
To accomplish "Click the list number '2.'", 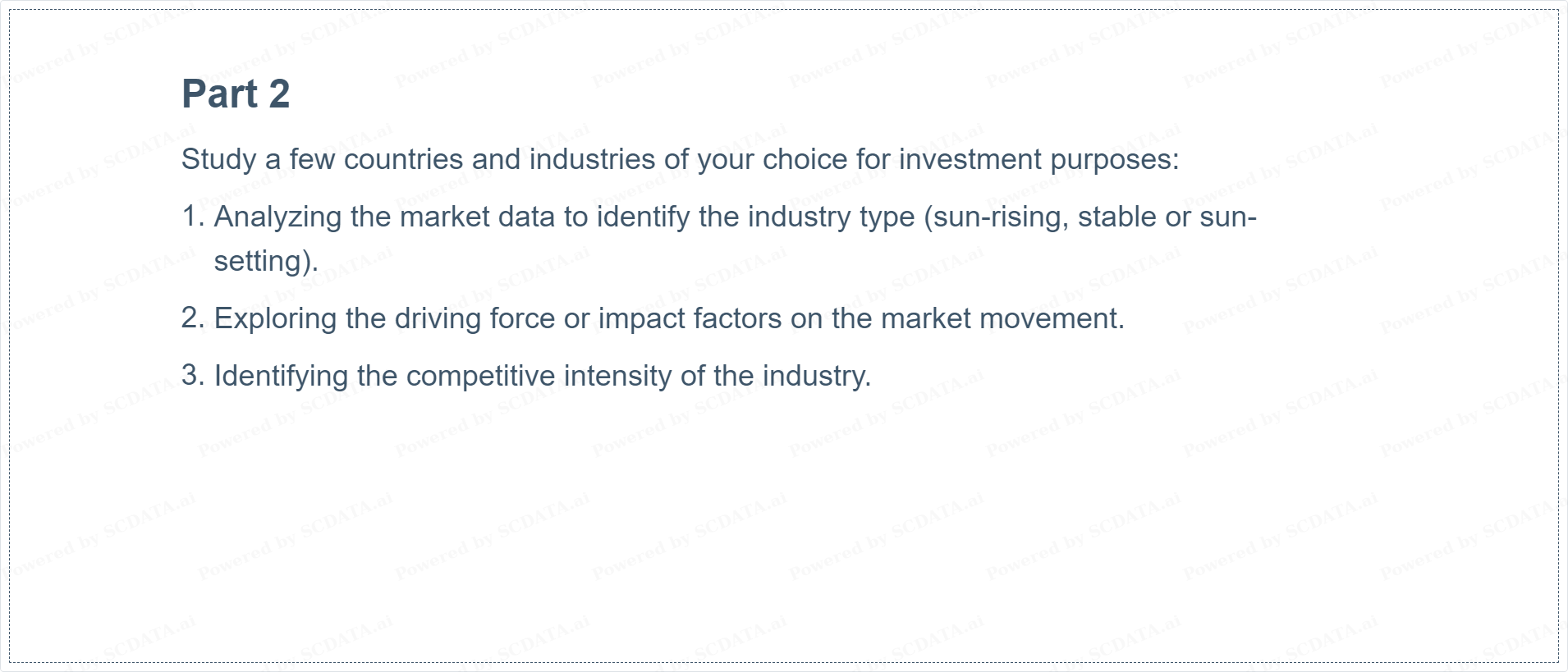I will click(x=193, y=318).
